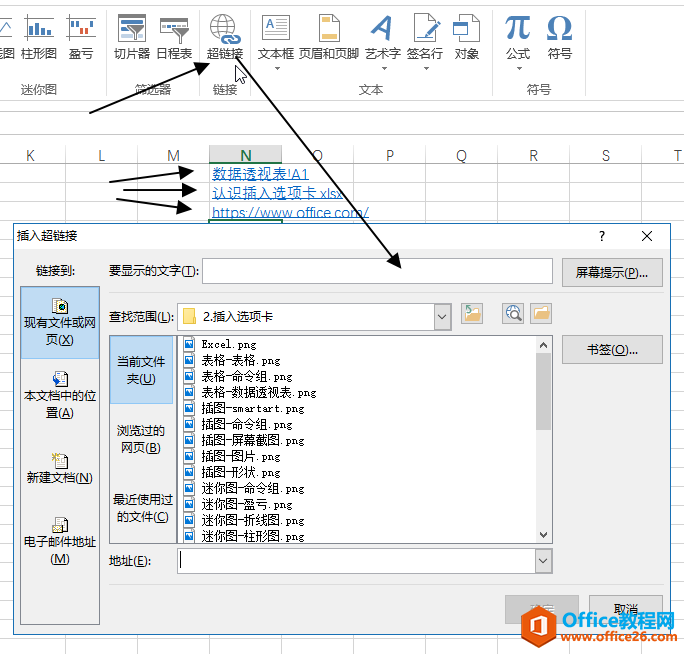Expand the WordArt (艺术字) dropdown arrow
684x654 pixels.
(384, 68)
